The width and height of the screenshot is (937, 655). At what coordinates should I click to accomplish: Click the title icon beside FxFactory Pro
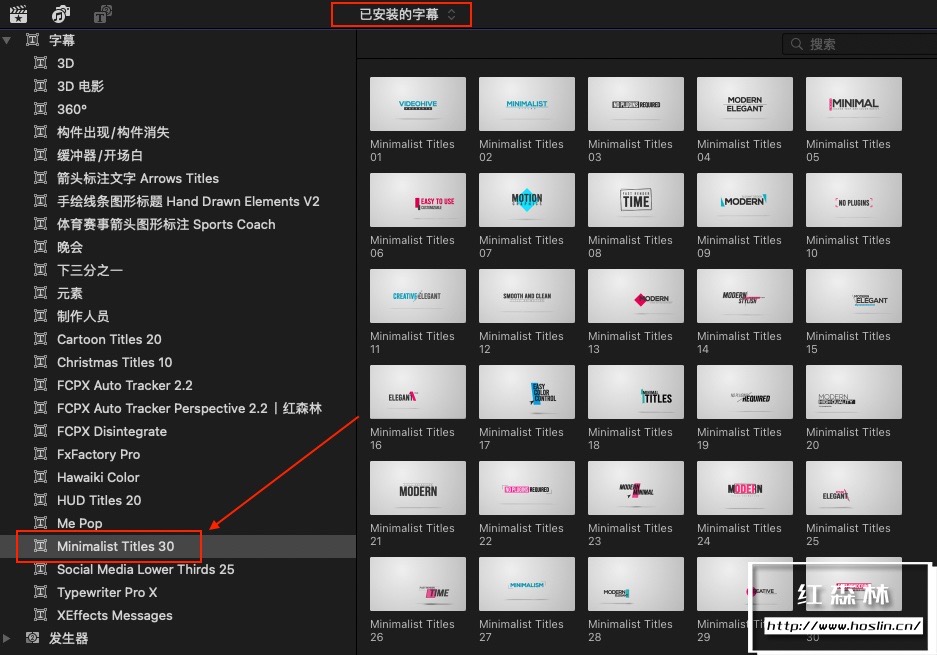[40, 454]
